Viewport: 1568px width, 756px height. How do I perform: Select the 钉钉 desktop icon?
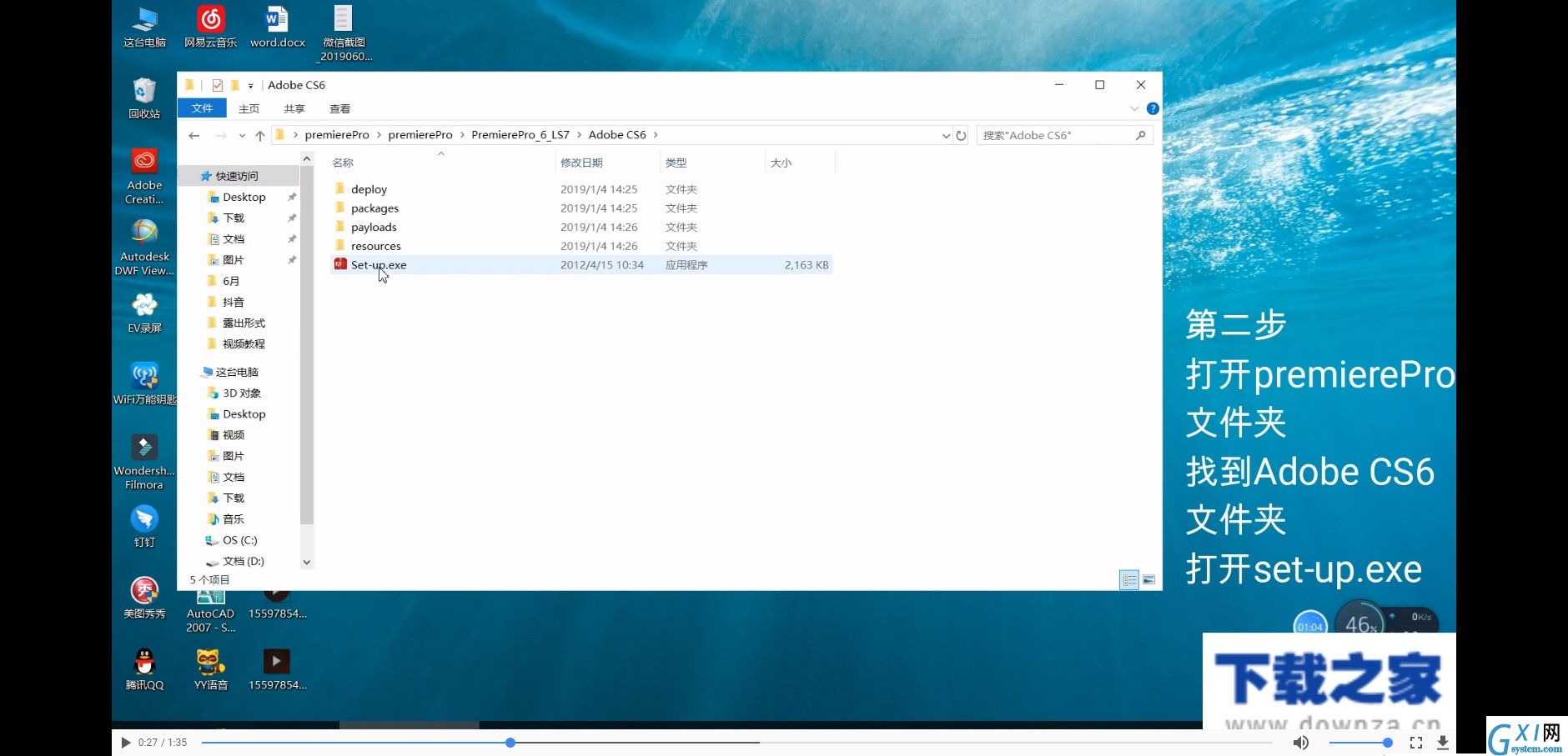point(144,526)
